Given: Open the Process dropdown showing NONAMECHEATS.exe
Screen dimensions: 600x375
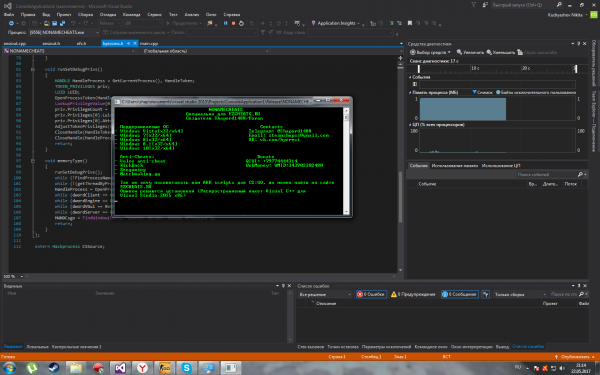Looking at the screenshot, I should coord(64,33).
